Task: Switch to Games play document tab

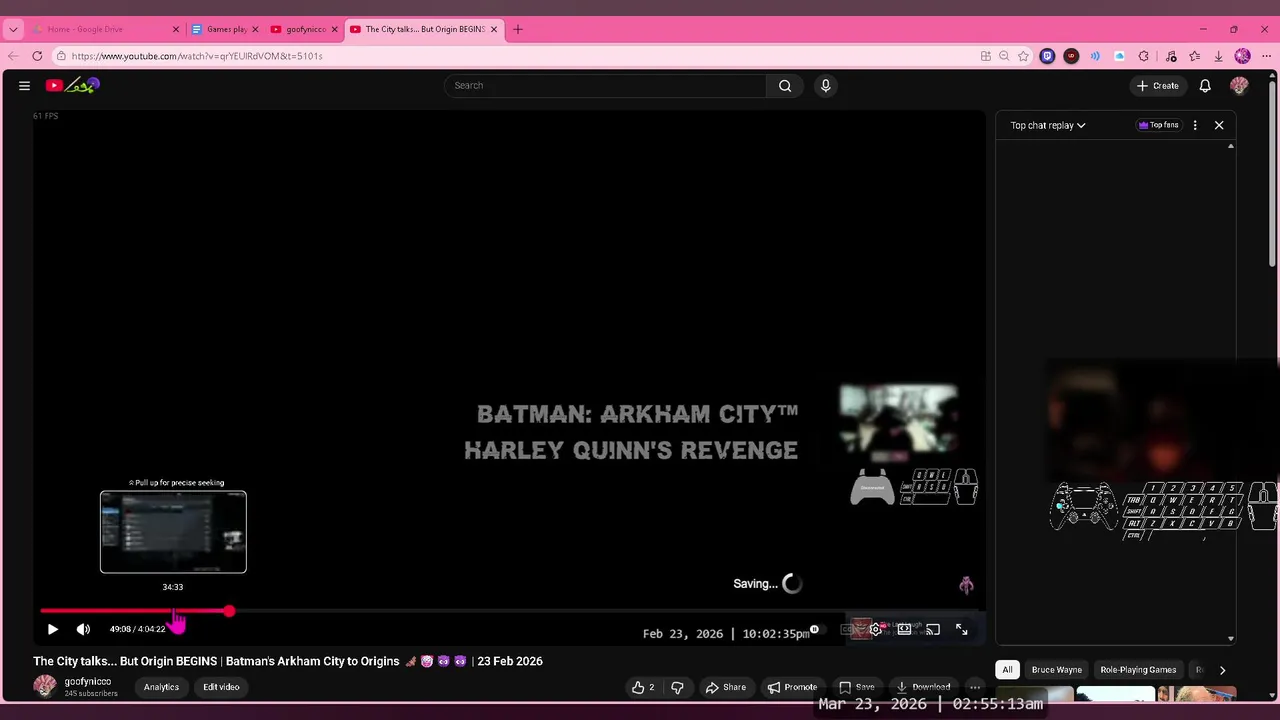Action: point(225,29)
